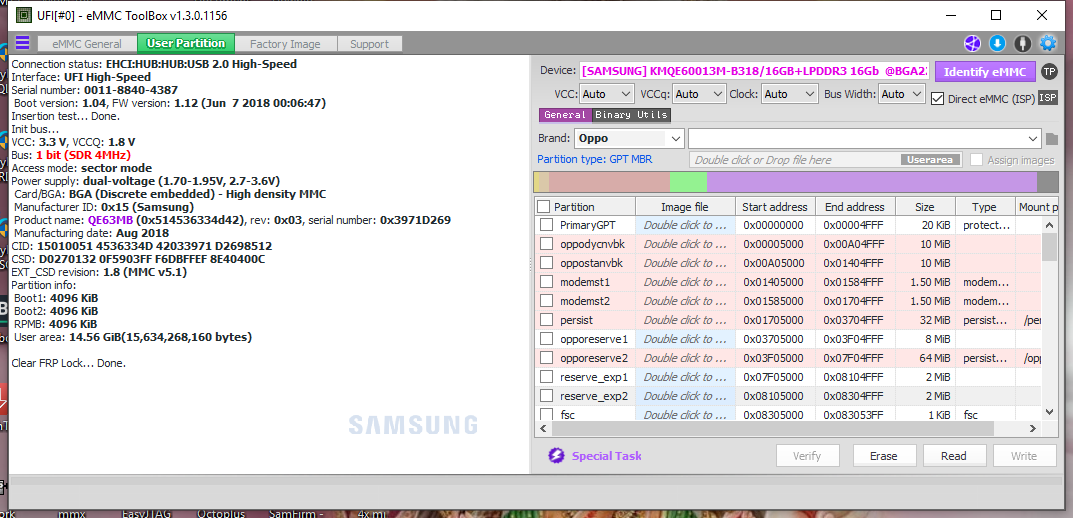Viewport: 1073px width, 518px height.
Task: Click the Identify eMMC button
Action: [x=985, y=72]
